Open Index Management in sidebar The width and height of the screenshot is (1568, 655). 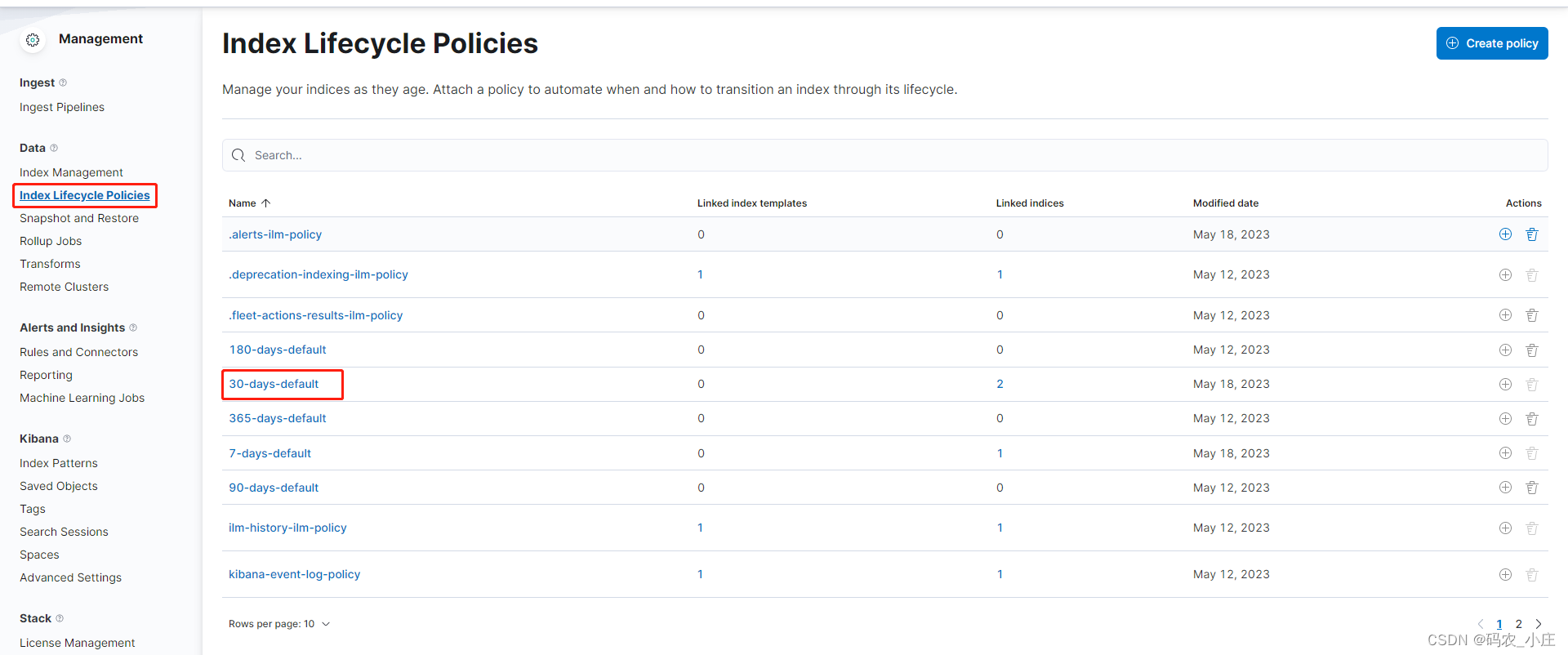click(71, 172)
